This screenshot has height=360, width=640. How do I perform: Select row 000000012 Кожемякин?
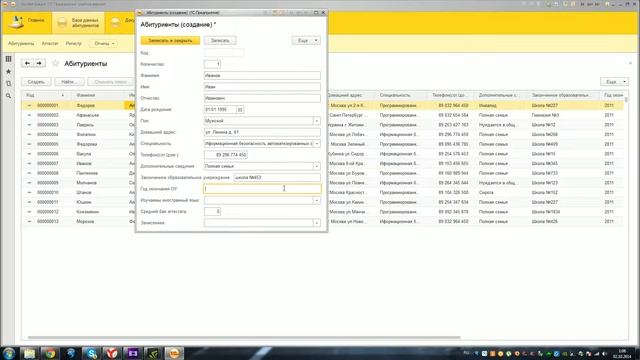pos(322,212)
